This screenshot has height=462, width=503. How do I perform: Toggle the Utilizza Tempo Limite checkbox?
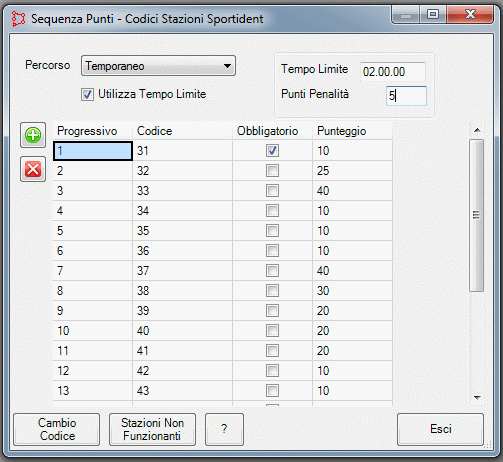pos(87,94)
